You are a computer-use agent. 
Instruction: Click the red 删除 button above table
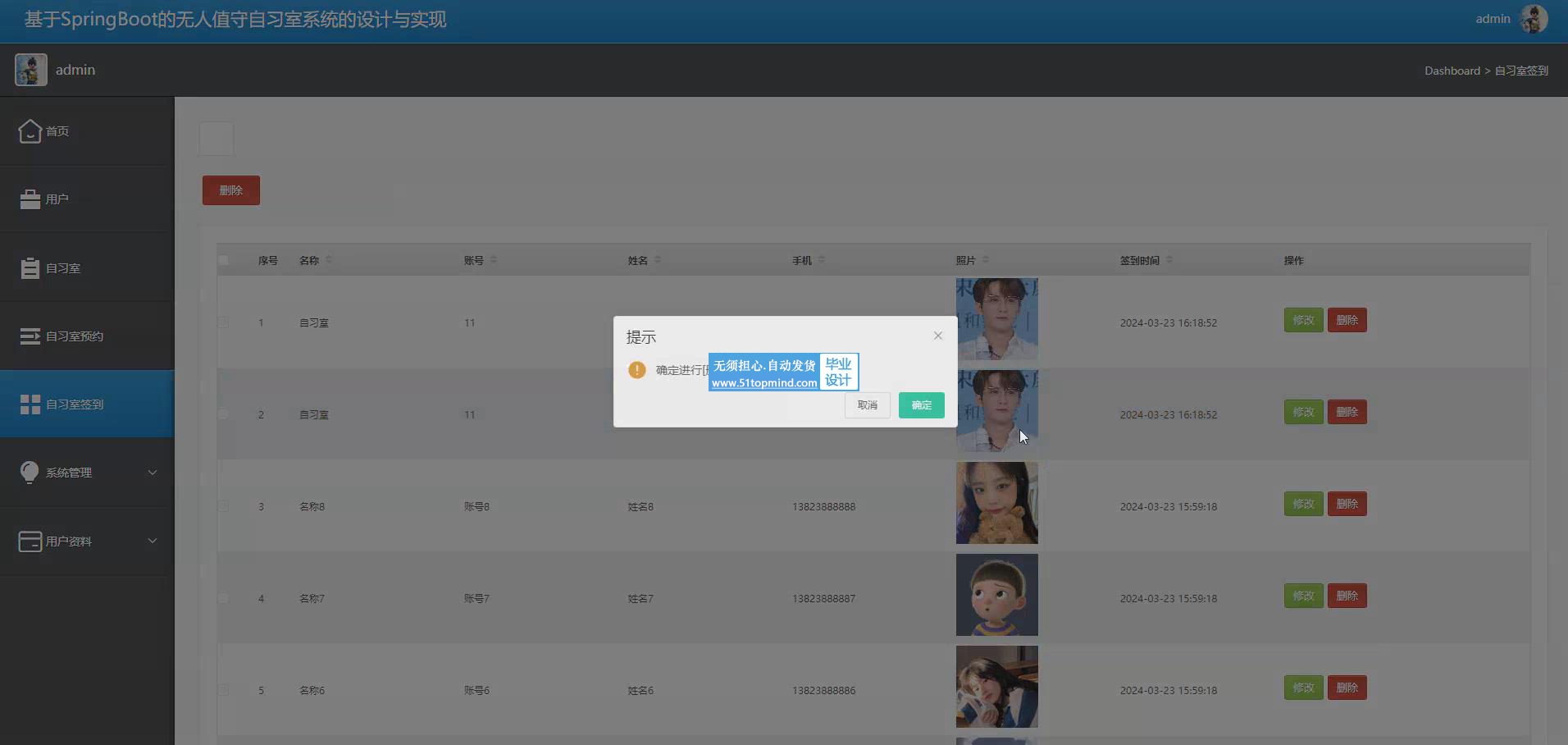(x=231, y=190)
